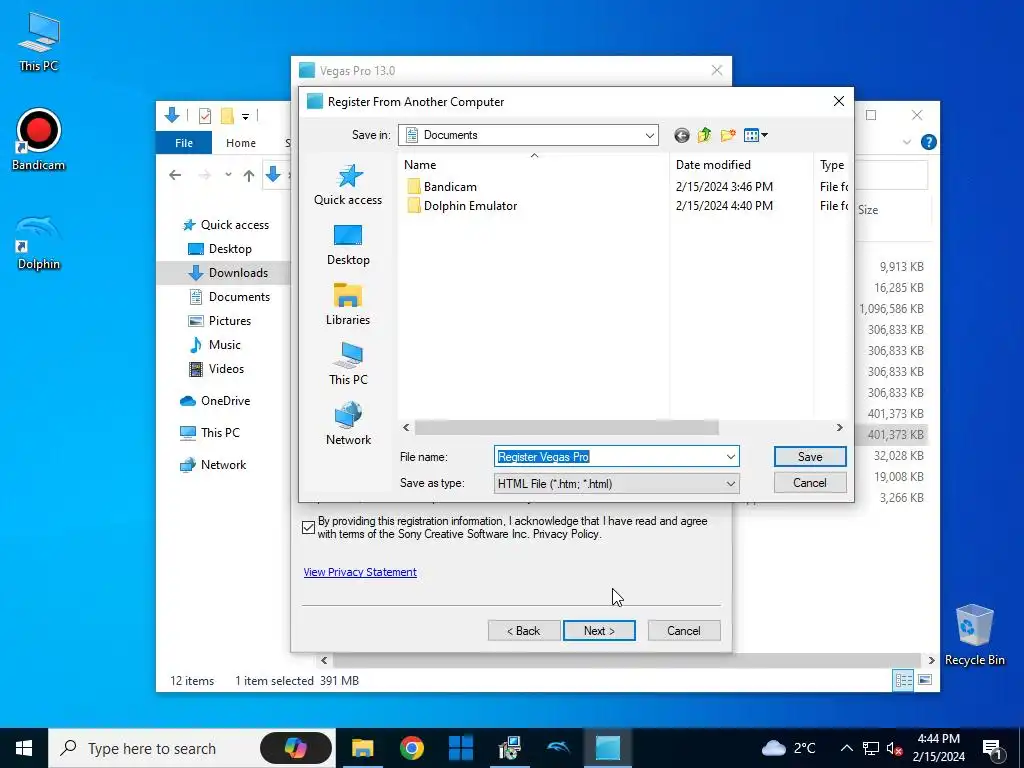Select Pictures in Explorer navigation pane

click(219, 321)
